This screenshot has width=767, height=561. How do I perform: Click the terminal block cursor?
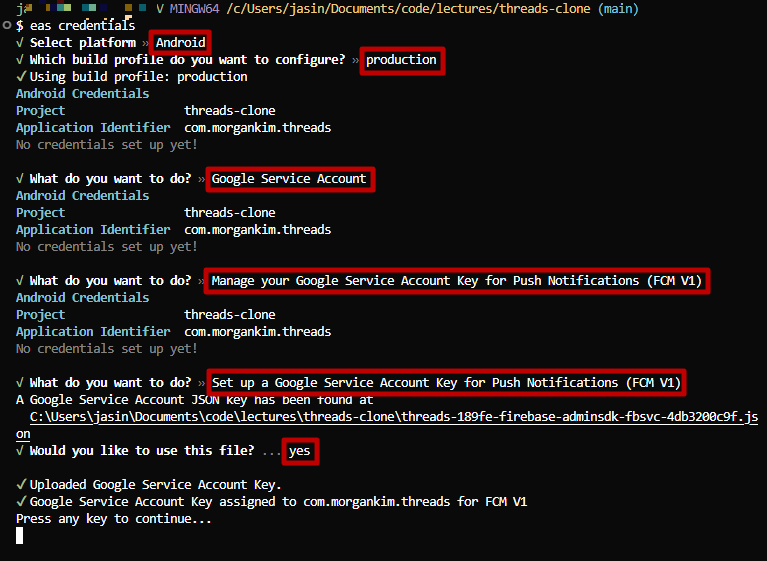tap(20, 536)
